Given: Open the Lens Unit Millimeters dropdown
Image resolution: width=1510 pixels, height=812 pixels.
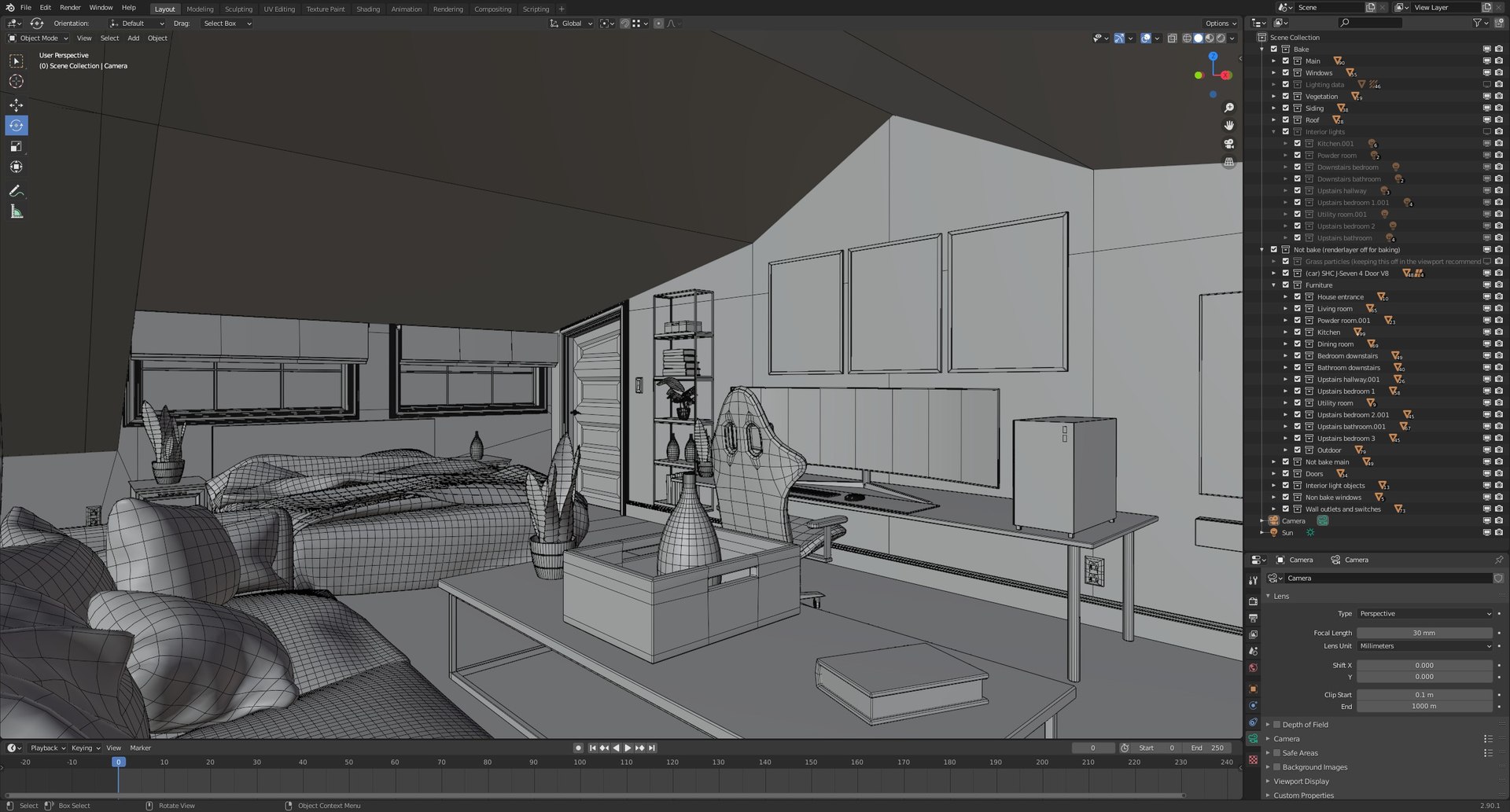Looking at the screenshot, I should click(1424, 646).
